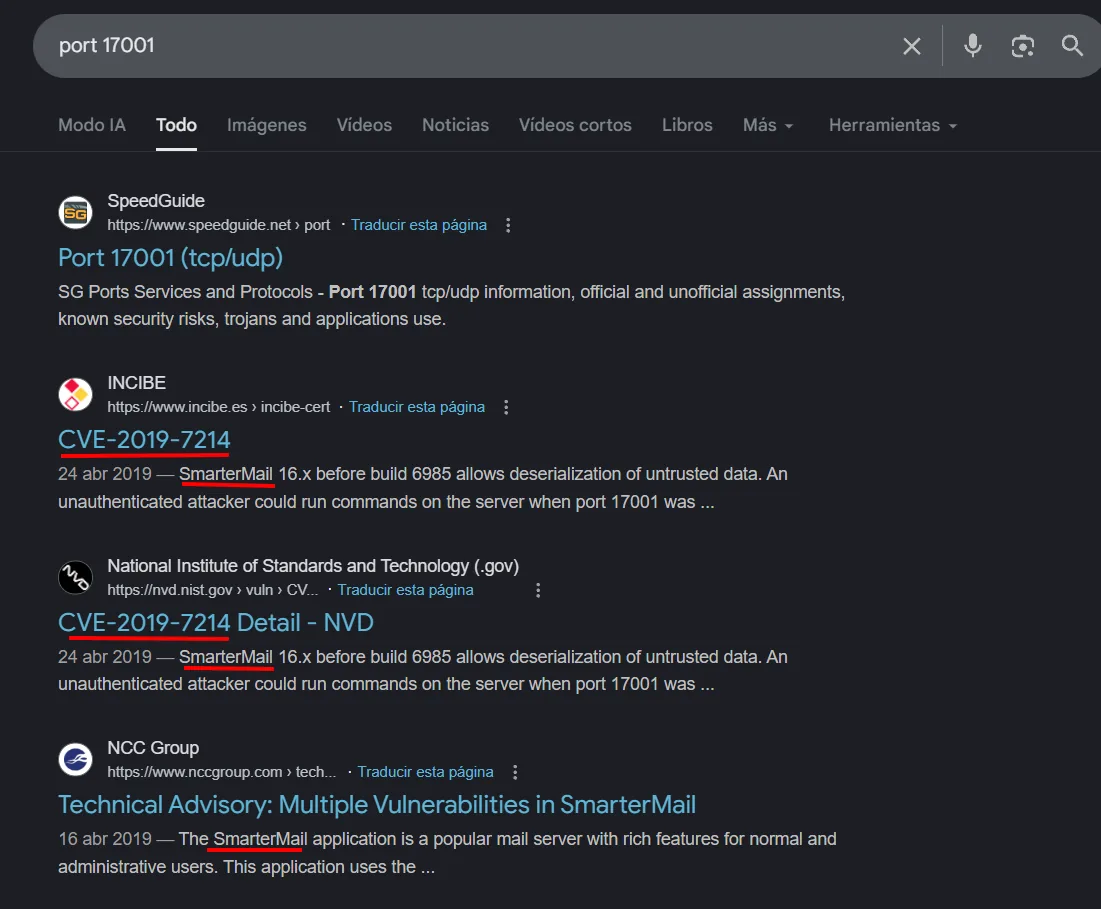Open Technical Advisory: Multiple Vulnerabilities in SmarterMail

[377, 804]
